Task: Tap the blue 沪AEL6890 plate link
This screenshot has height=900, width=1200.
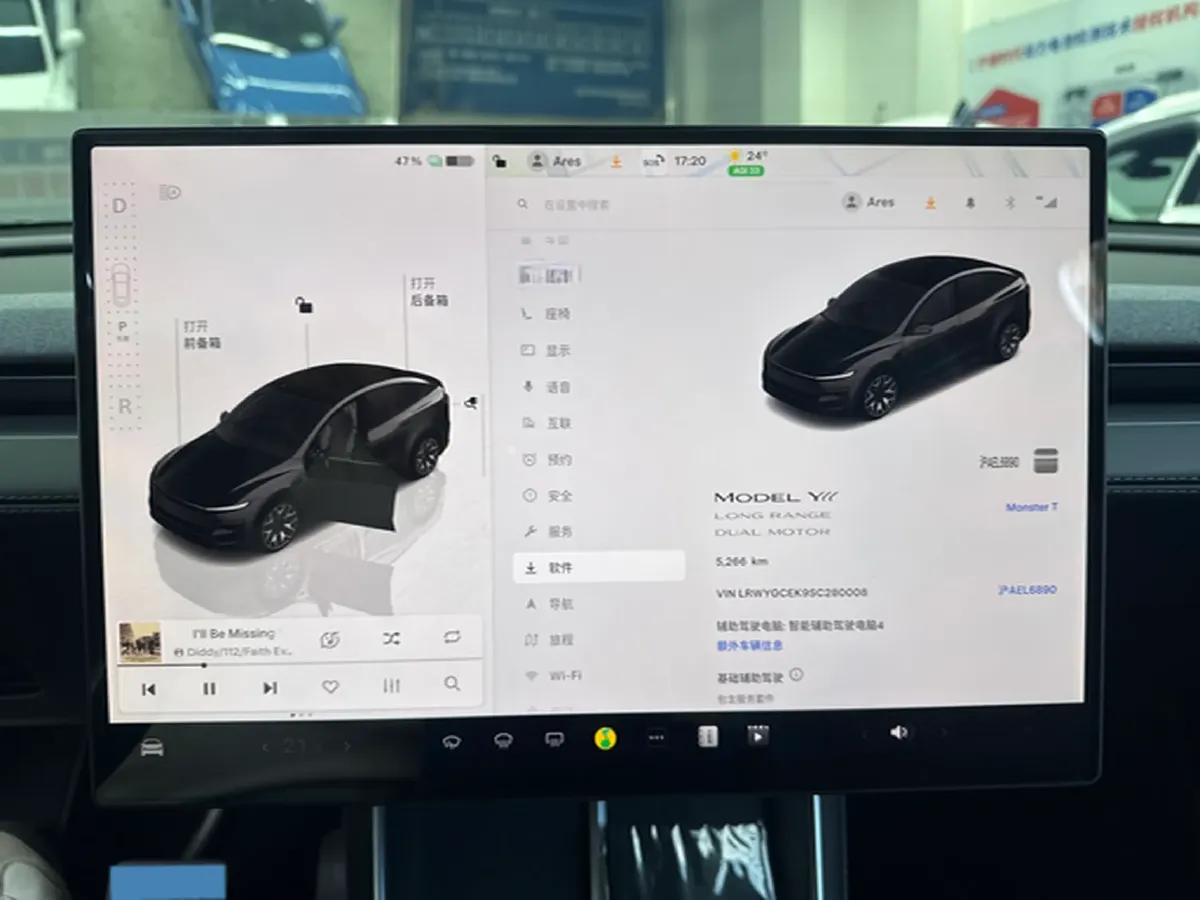Action: (x=1027, y=590)
